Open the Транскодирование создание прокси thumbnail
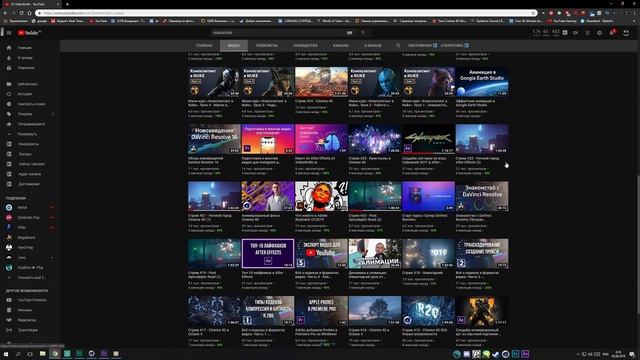This screenshot has width=640, height=360. 482,253
